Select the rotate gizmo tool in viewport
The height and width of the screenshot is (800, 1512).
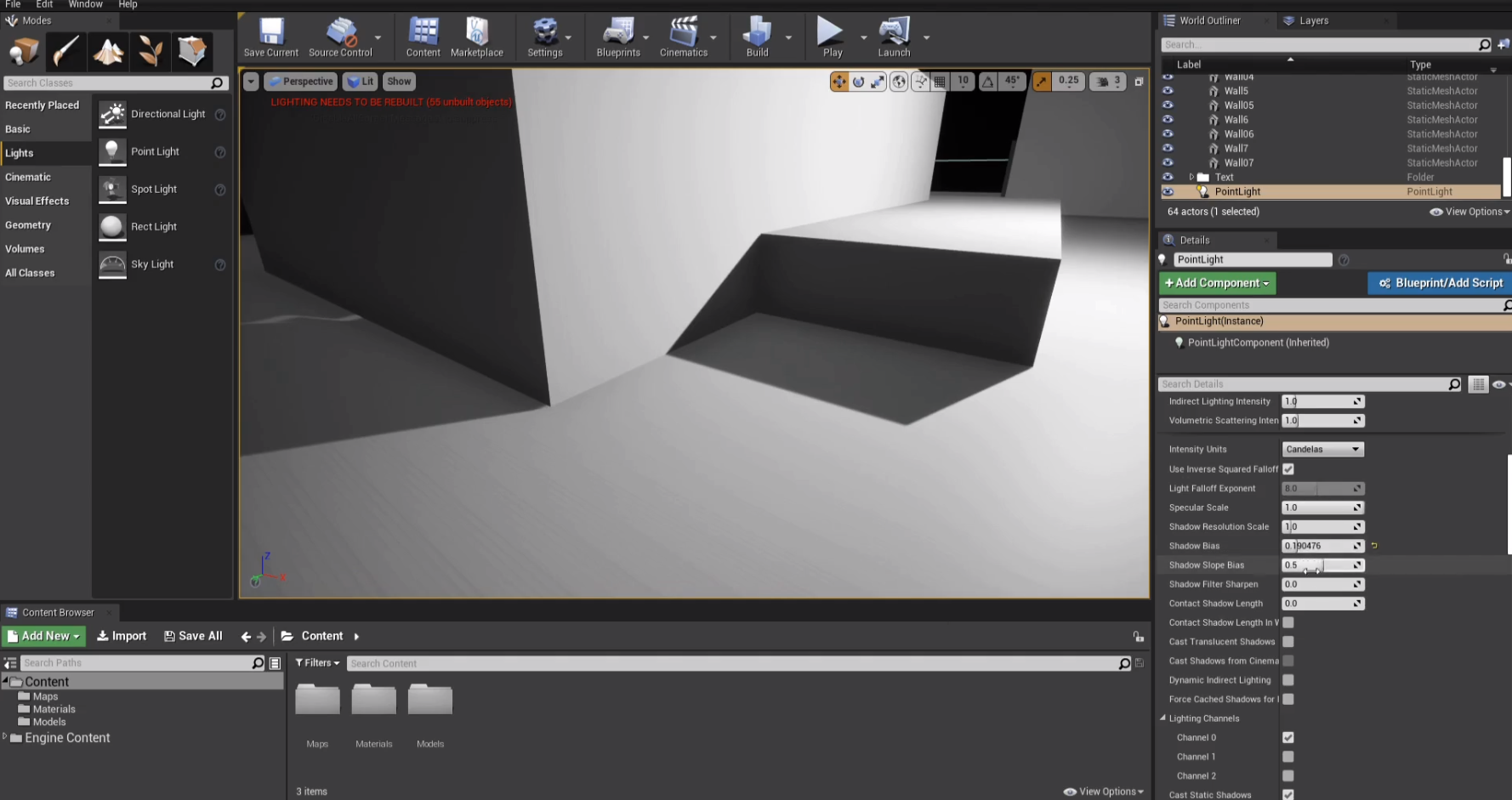pos(858,82)
